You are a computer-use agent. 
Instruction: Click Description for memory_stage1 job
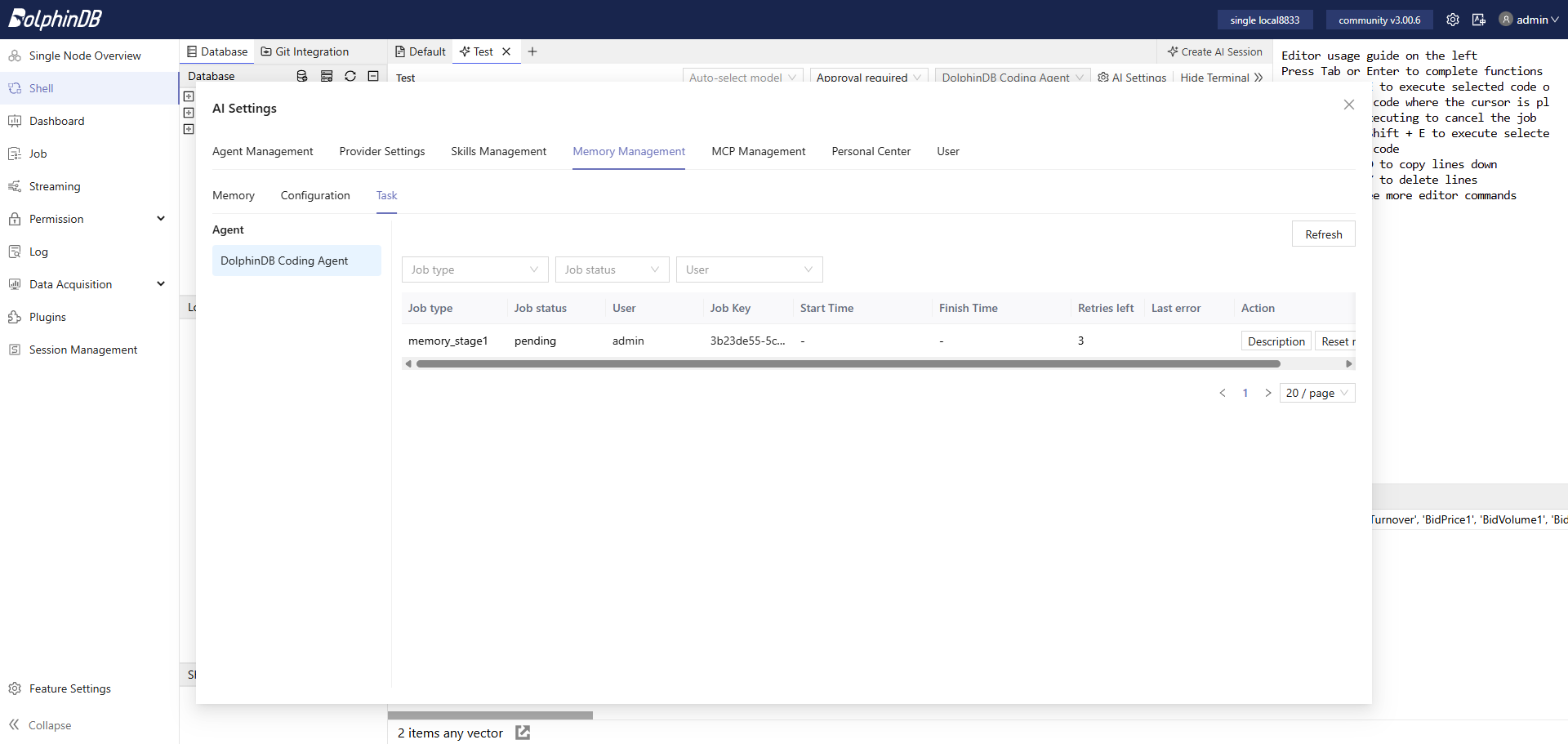pyautogui.click(x=1276, y=341)
